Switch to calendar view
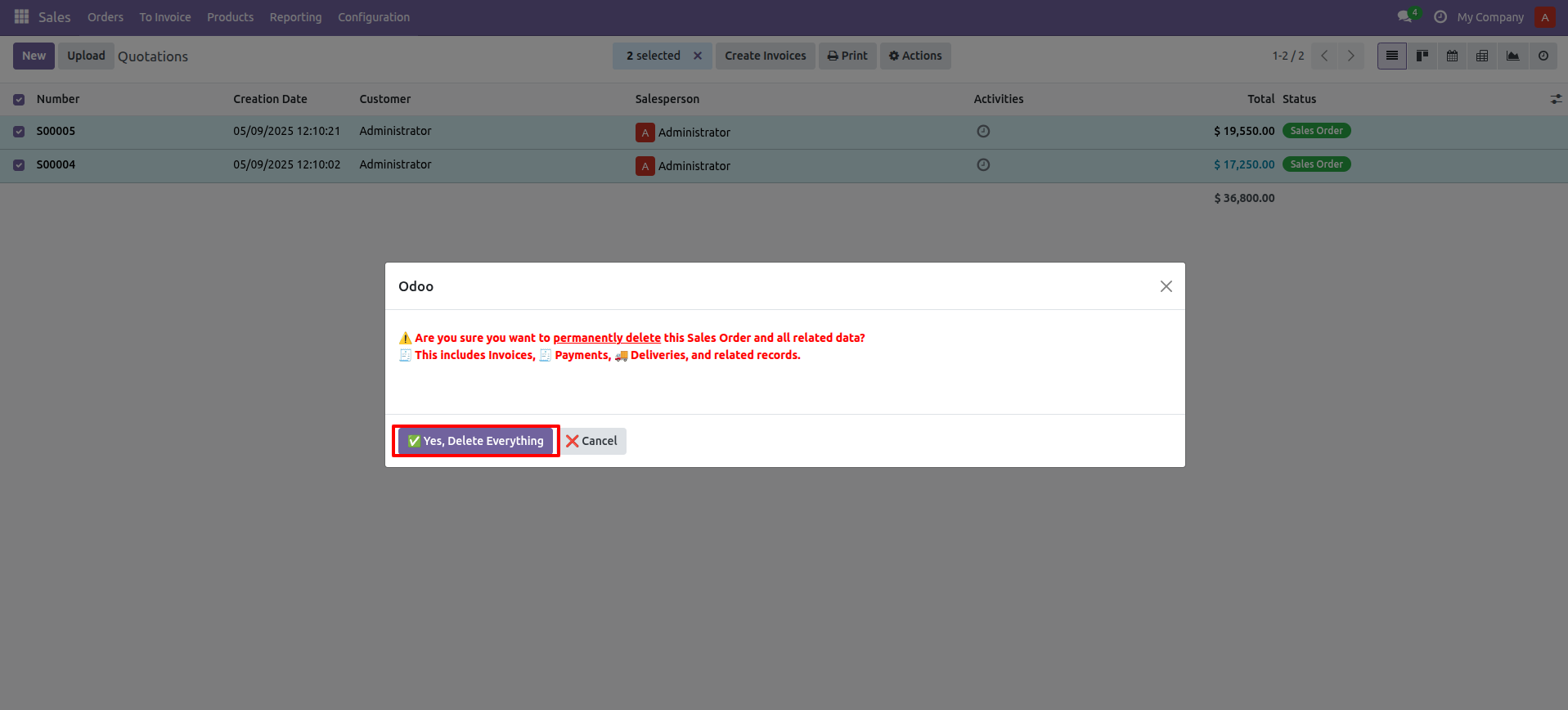This screenshot has width=1568, height=710. [x=1453, y=56]
